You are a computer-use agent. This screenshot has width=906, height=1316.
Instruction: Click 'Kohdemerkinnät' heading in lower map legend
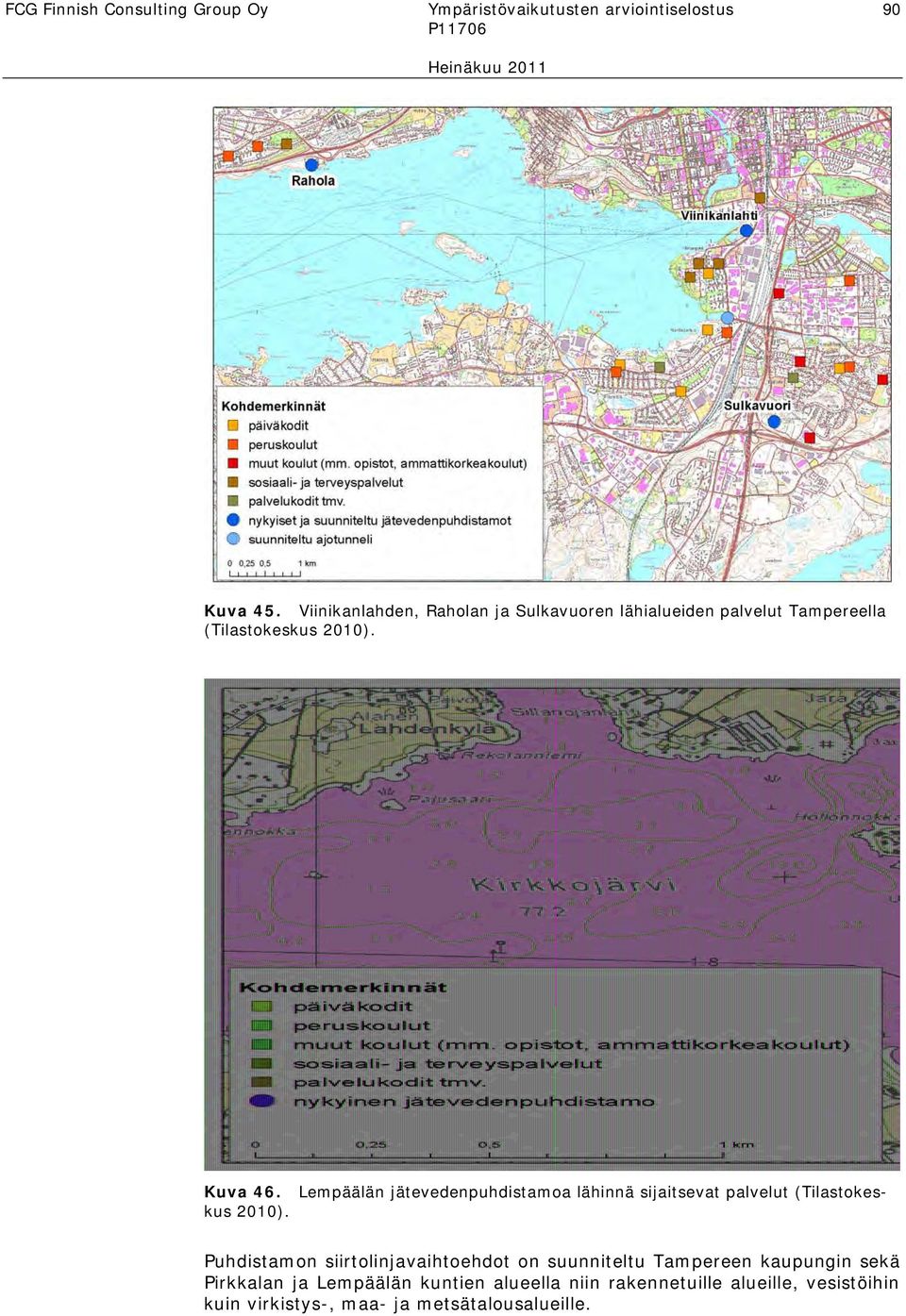click(x=343, y=988)
